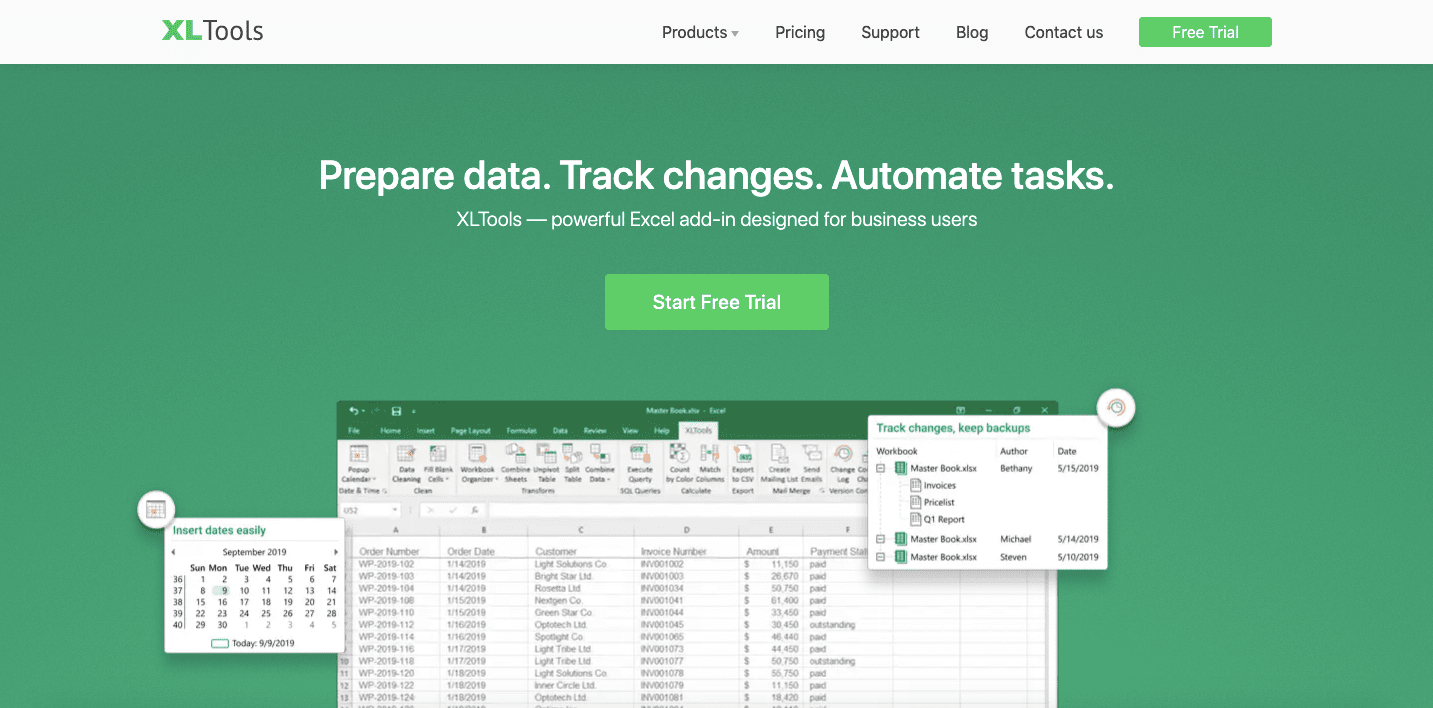This screenshot has width=1433, height=708.
Task: Click the round version history badge icon
Action: 1116,407
